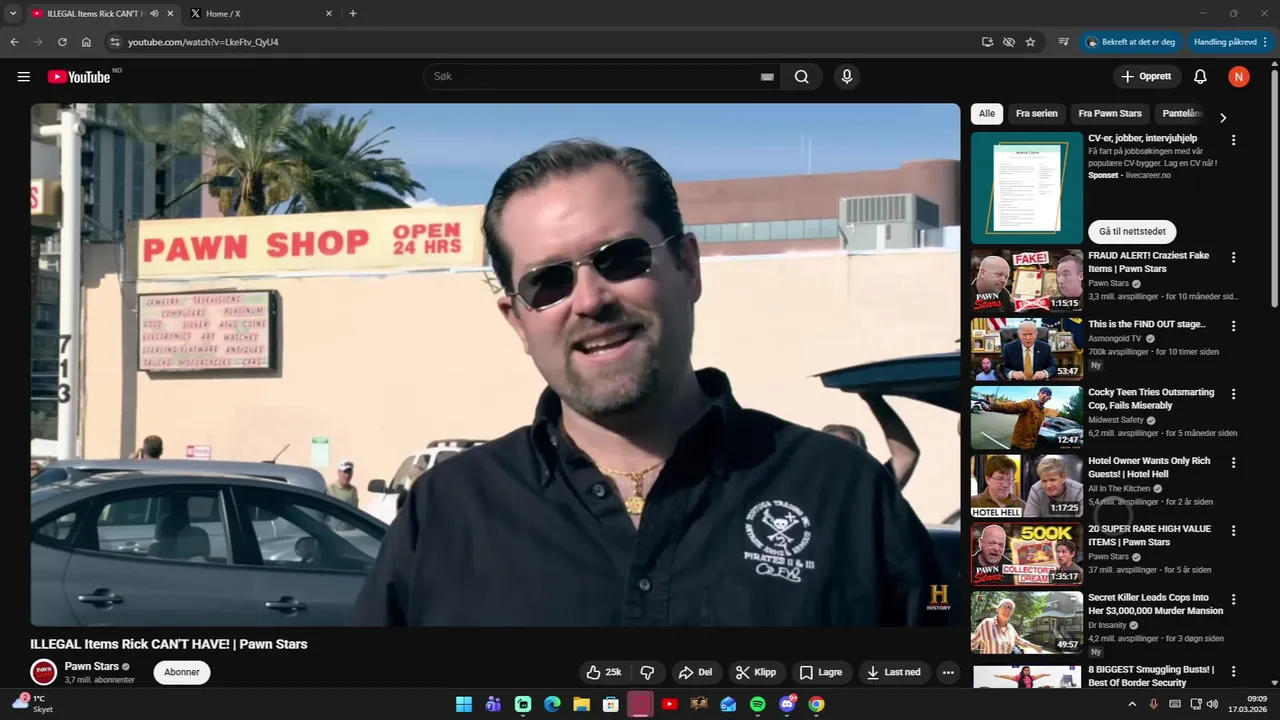This screenshot has height=720, width=1280.
Task: Open the account avatar N menu
Action: point(1239,77)
